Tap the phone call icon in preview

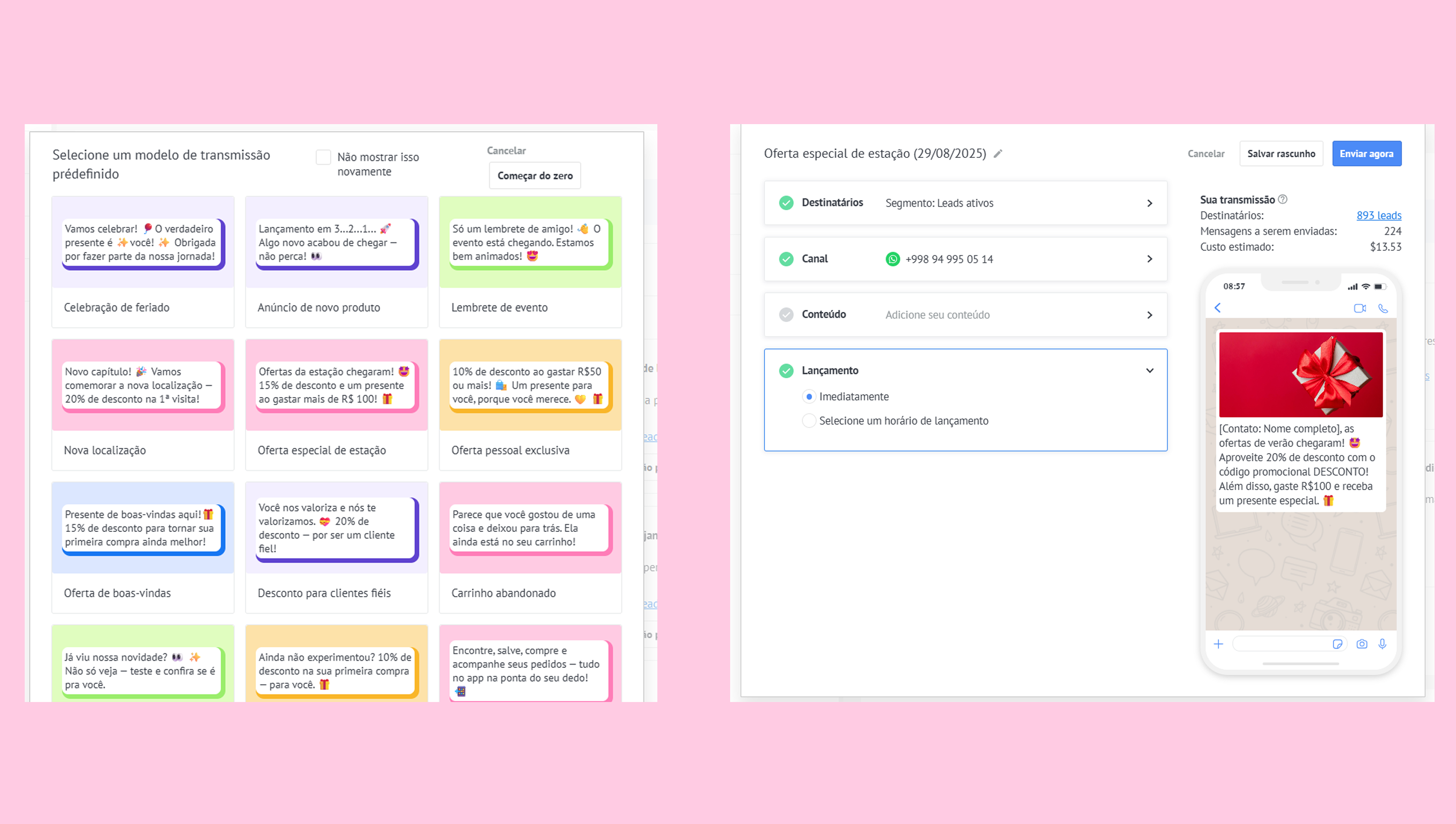click(1383, 308)
